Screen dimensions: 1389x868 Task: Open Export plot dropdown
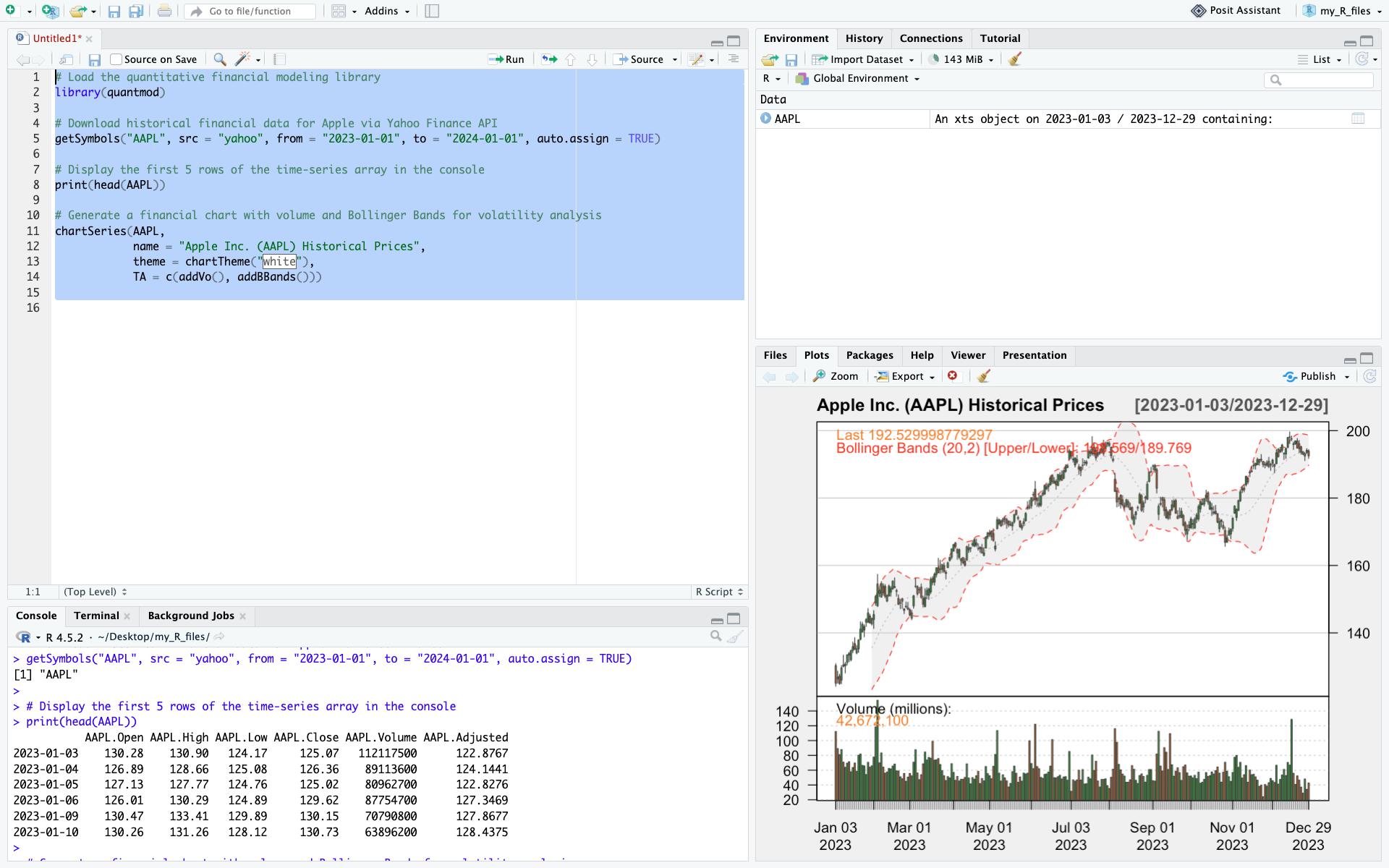pyautogui.click(x=905, y=376)
